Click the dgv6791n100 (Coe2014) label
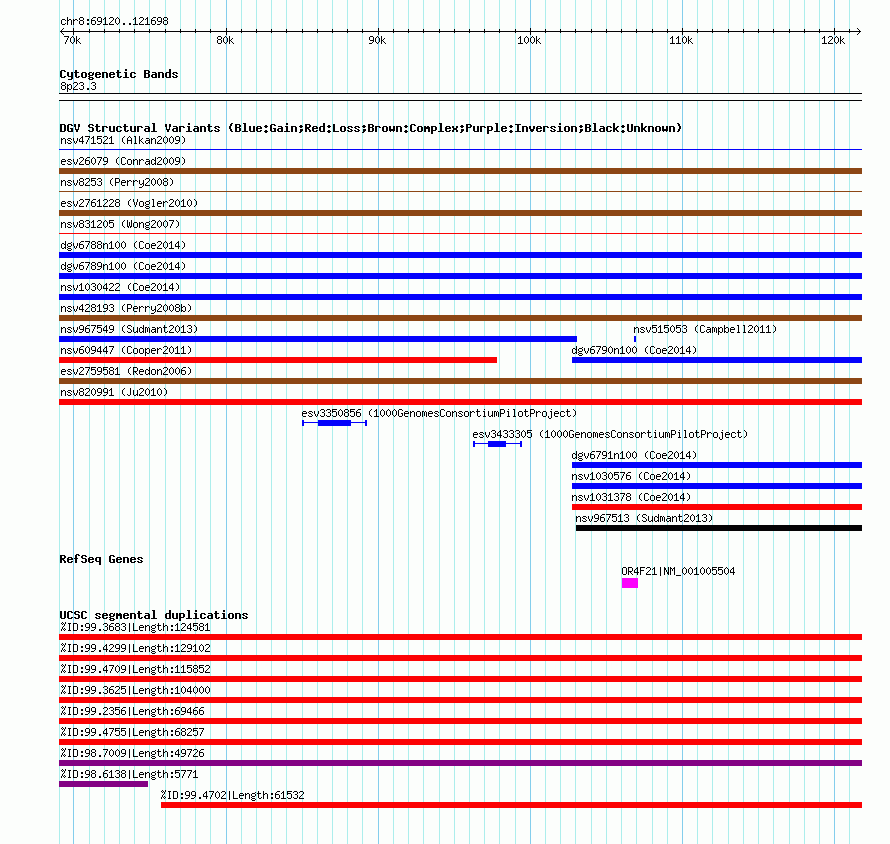 634,455
